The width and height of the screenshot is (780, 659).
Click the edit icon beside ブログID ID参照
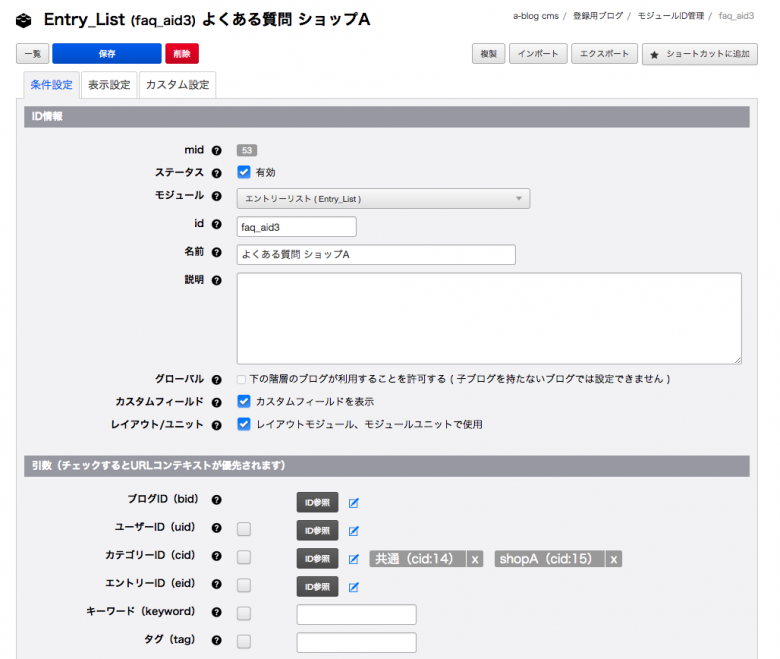(354, 502)
